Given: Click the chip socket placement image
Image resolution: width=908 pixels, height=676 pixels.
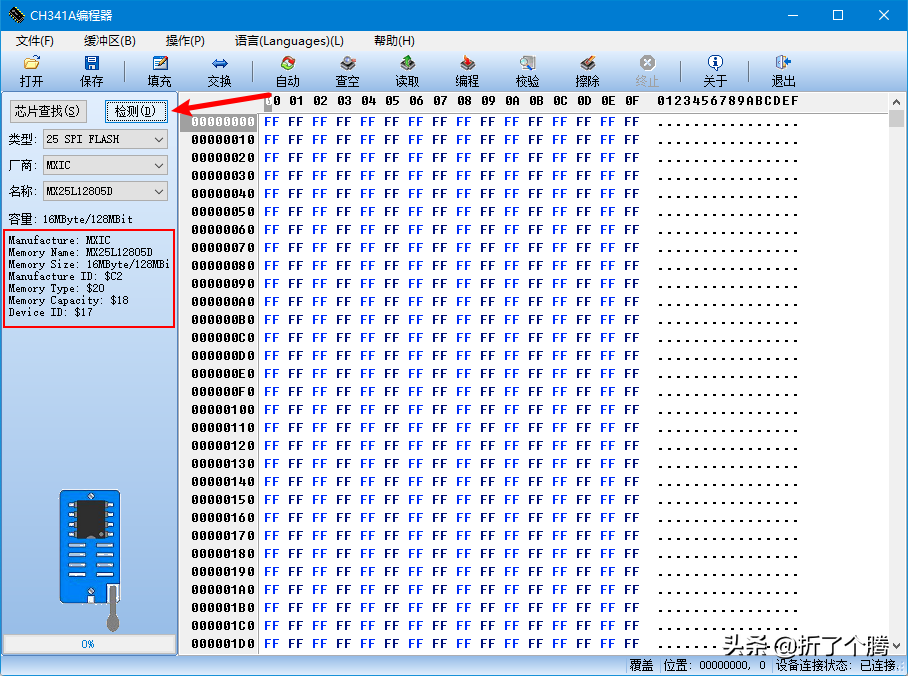Looking at the screenshot, I should [91, 560].
